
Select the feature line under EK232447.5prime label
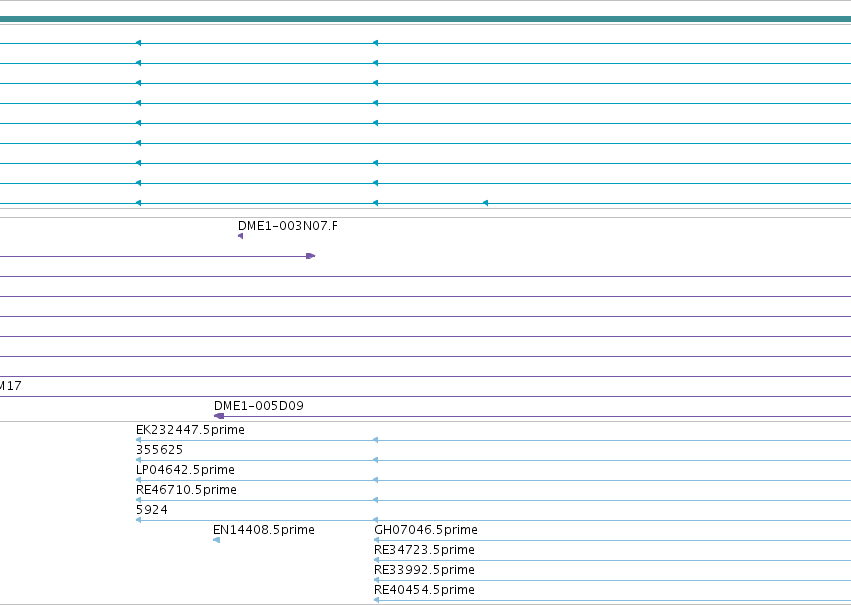click(x=493, y=441)
